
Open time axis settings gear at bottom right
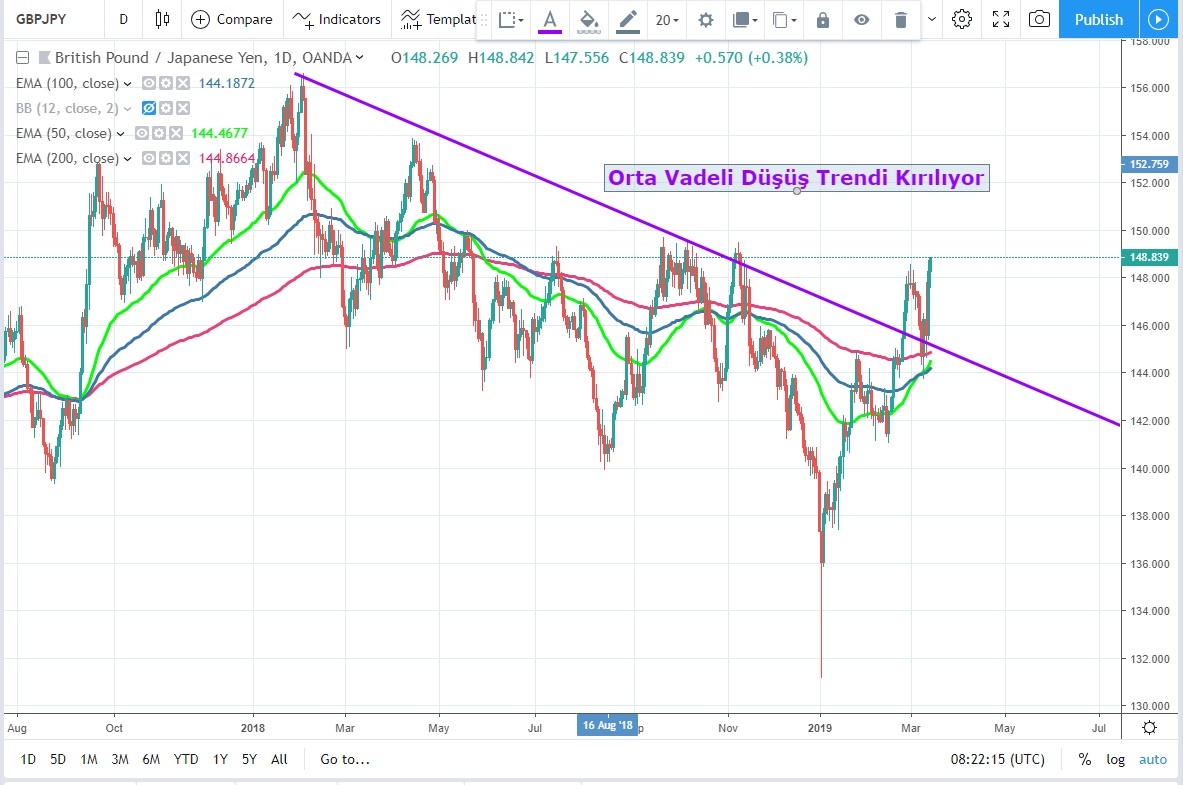pyautogui.click(x=1149, y=728)
